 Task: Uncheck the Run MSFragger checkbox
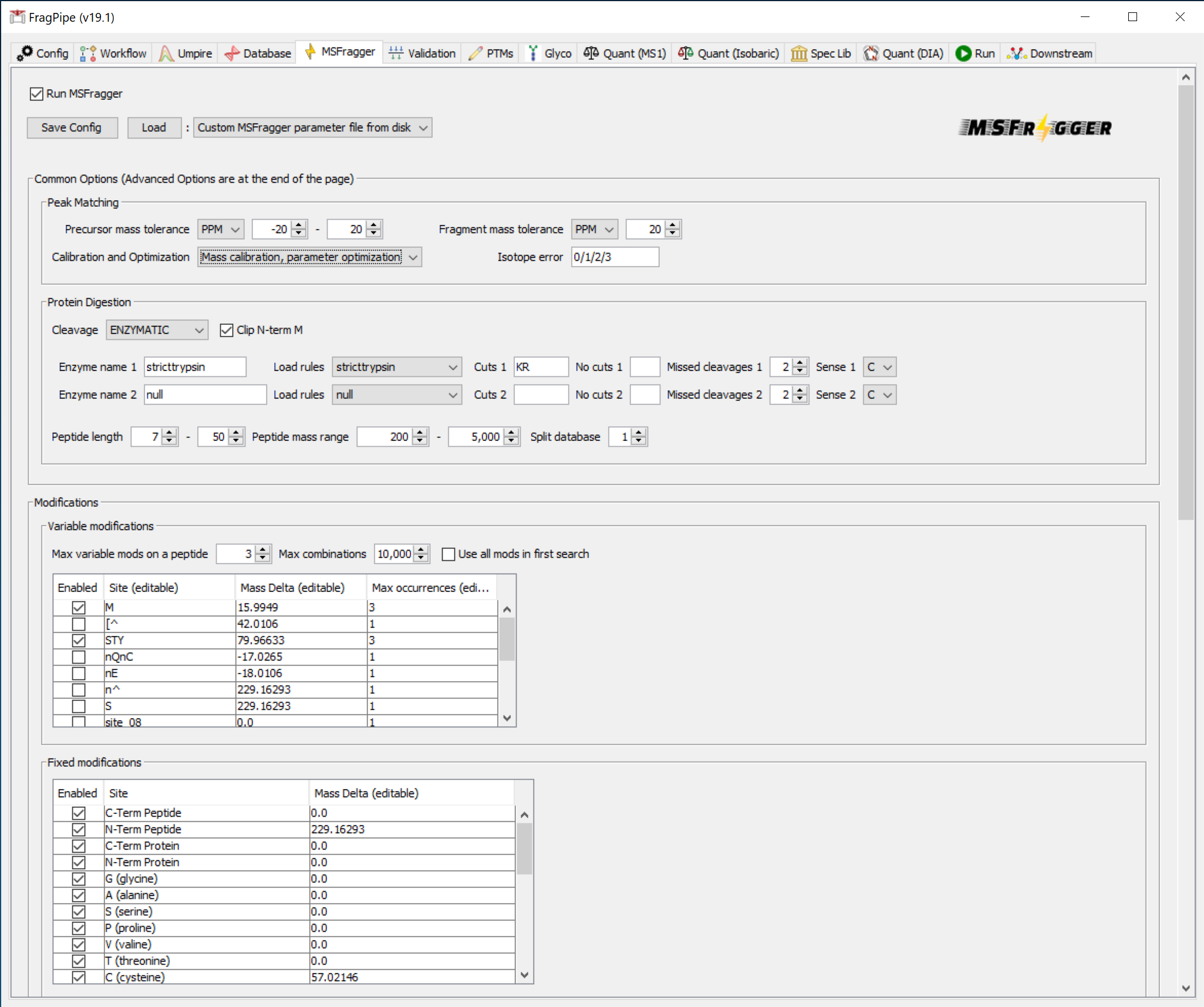[x=36, y=94]
